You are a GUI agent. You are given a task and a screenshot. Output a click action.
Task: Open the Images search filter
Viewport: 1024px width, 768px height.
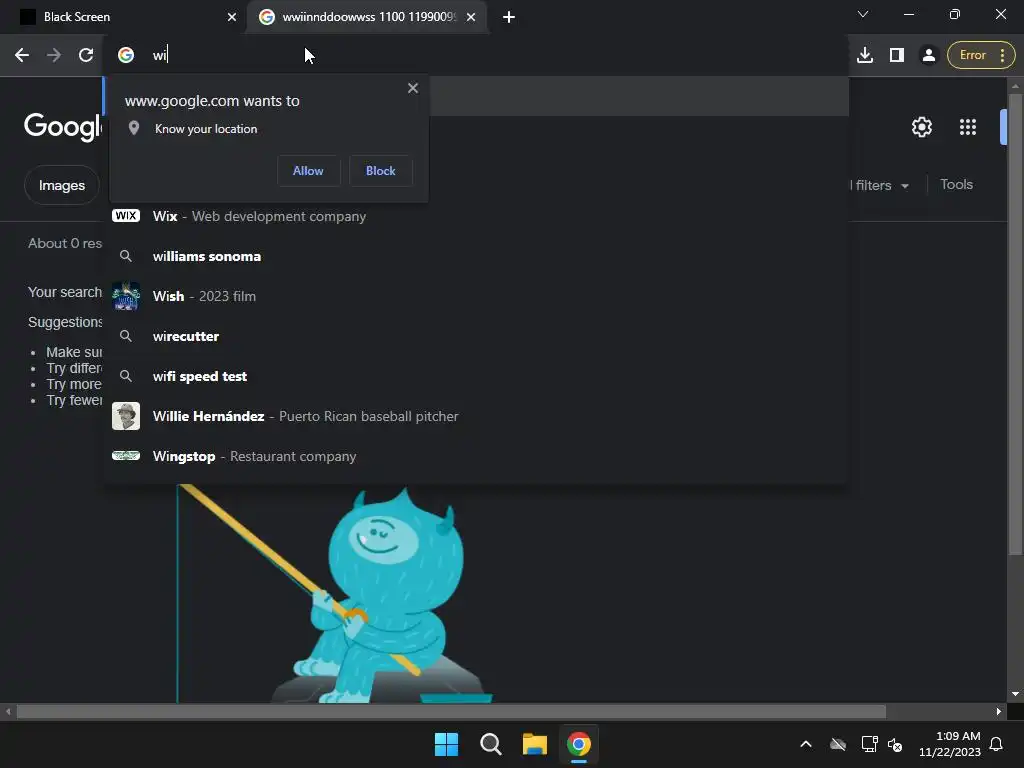(x=62, y=185)
